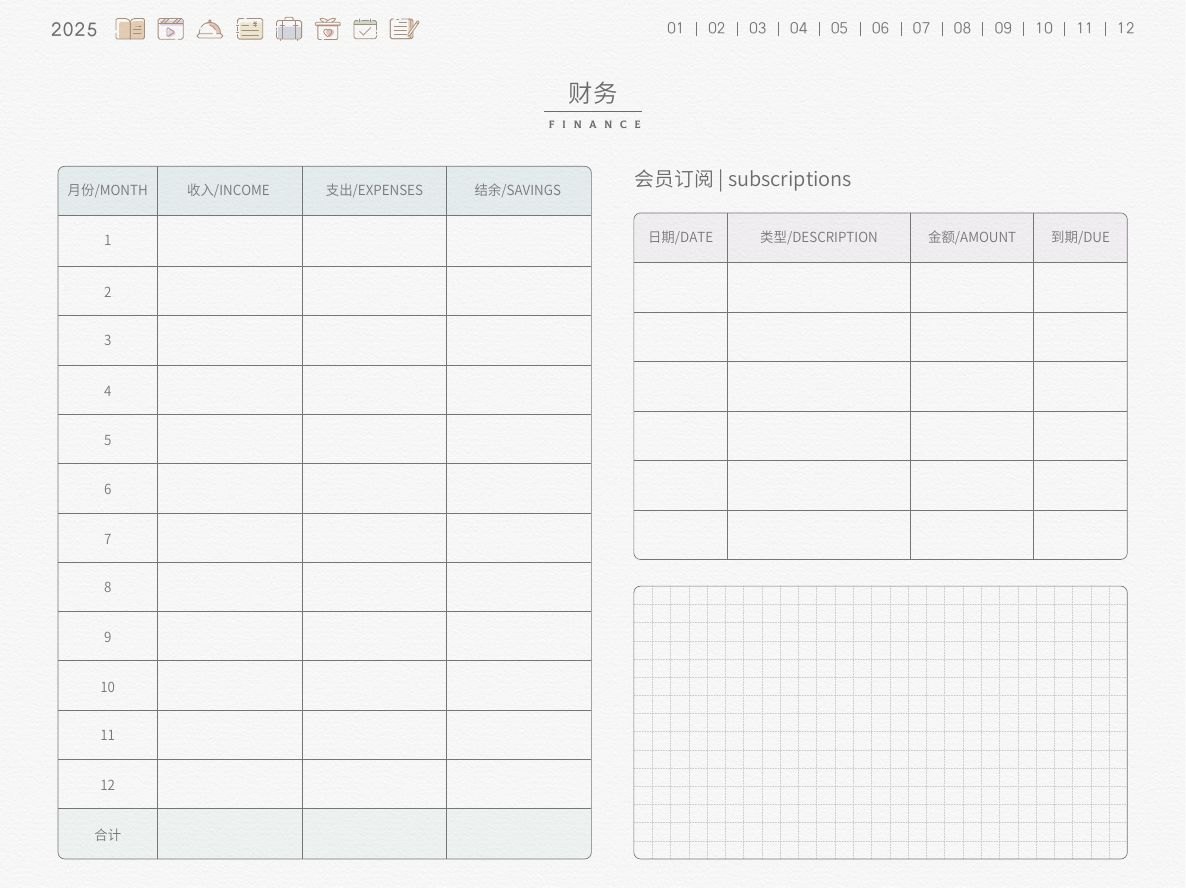Jump to month tab 02
This screenshot has width=1186, height=888.
(716, 29)
